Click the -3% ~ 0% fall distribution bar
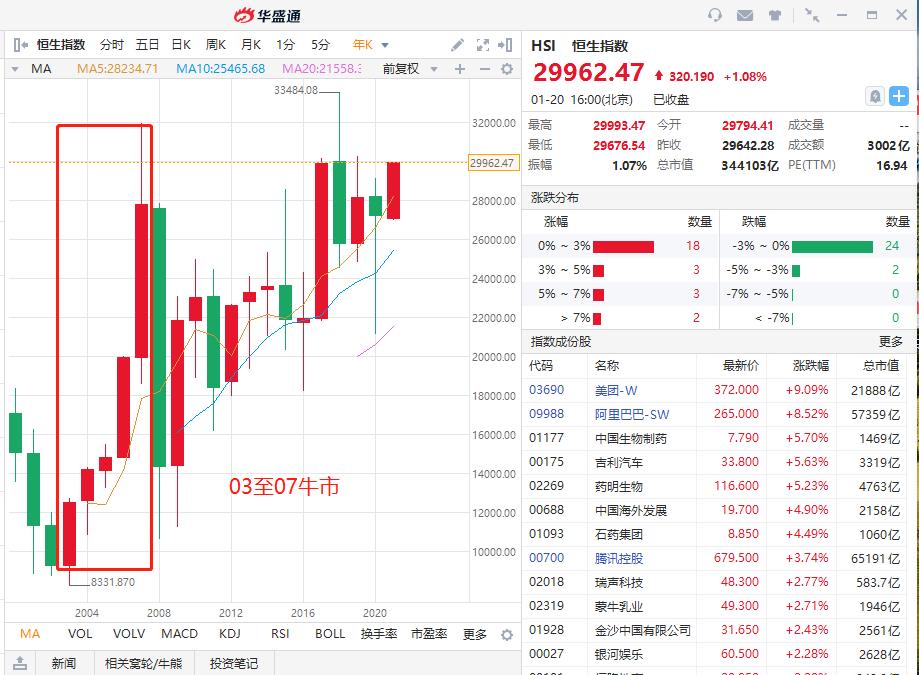 coord(832,246)
